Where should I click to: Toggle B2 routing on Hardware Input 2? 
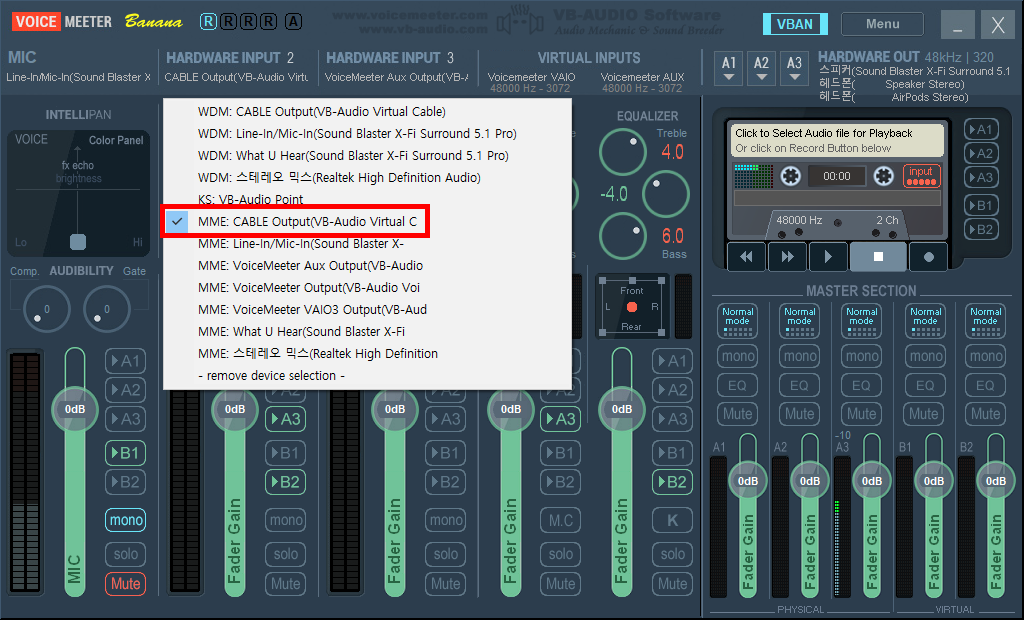pyautogui.click(x=285, y=482)
